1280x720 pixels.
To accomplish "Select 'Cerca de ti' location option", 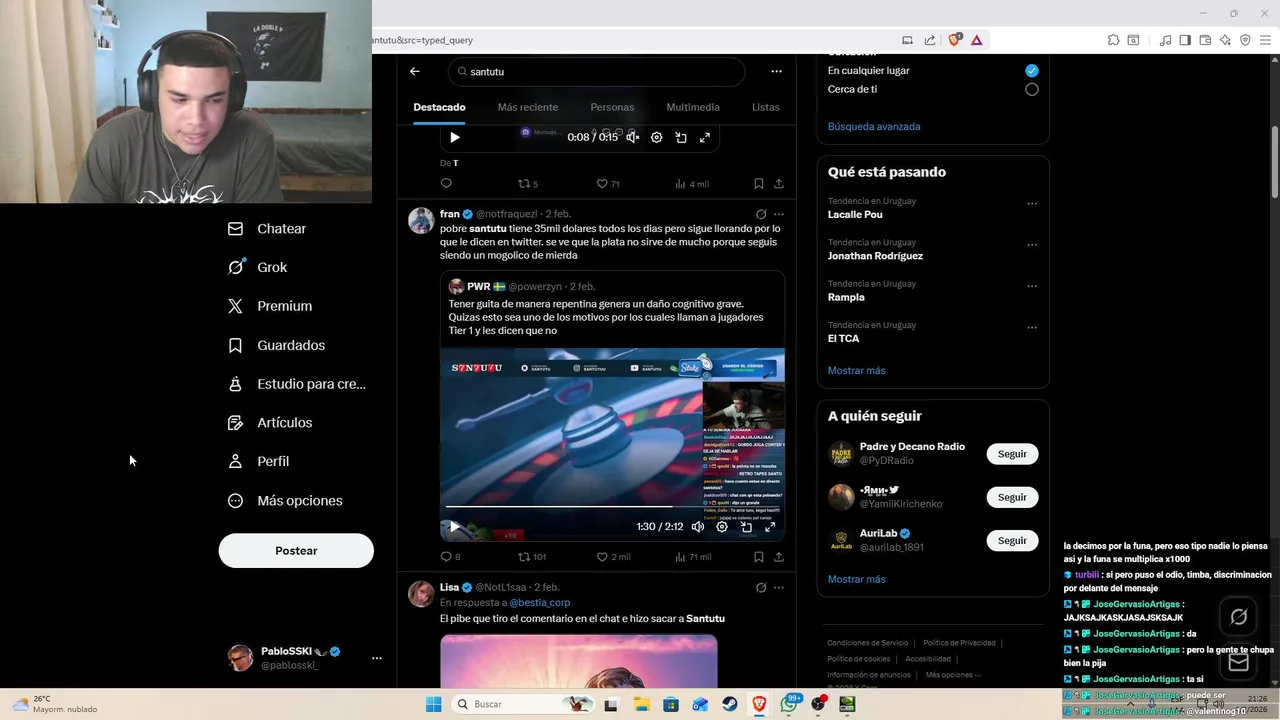I will point(1032,89).
